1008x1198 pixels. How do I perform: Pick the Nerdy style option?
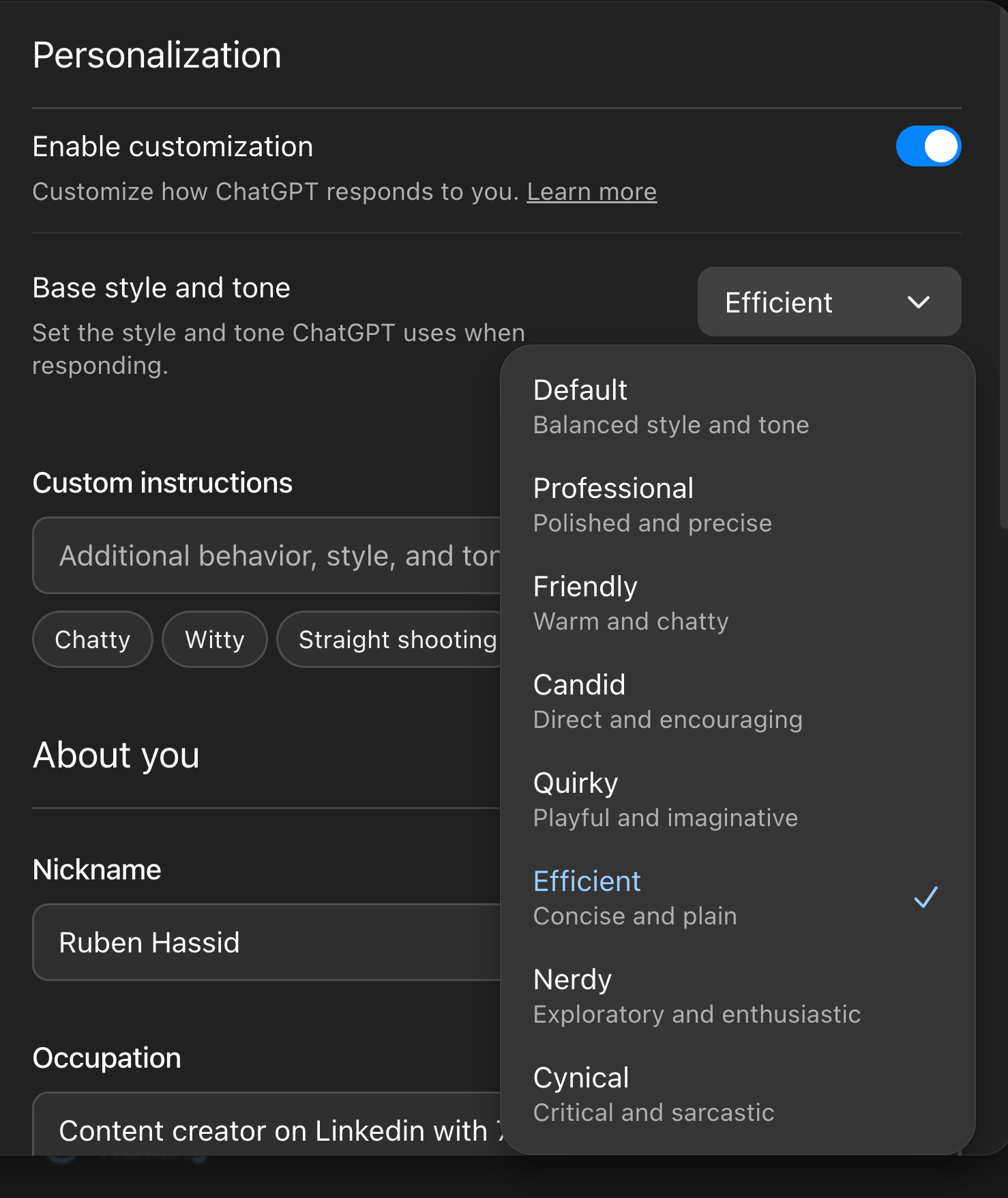coord(737,996)
